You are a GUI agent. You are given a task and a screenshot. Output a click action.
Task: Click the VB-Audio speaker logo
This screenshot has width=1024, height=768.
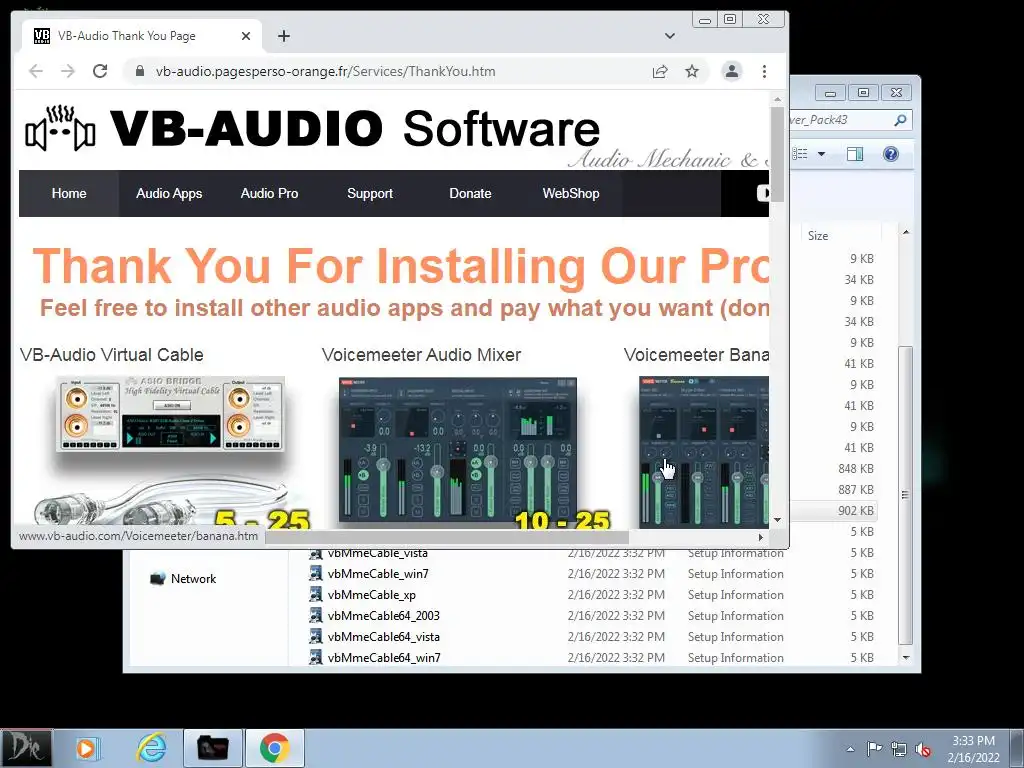coord(60,128)
